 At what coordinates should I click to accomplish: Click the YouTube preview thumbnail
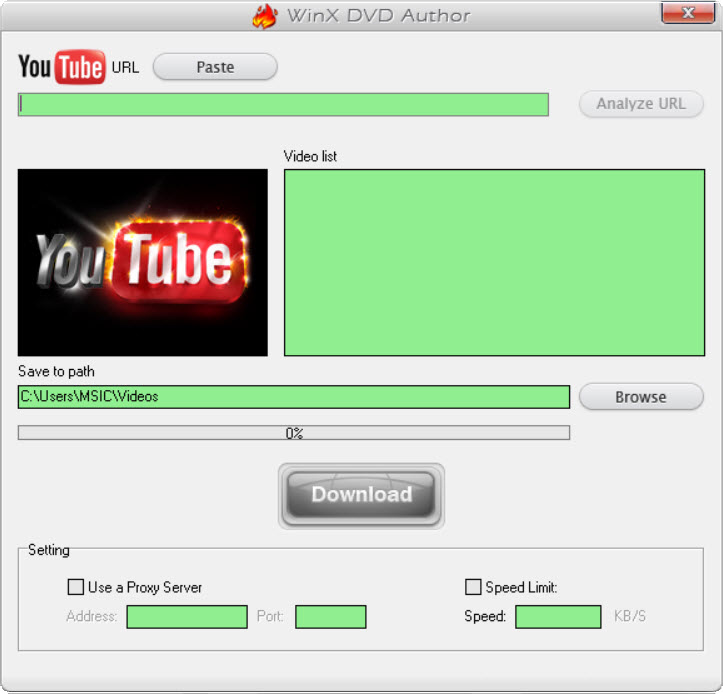tap(142, 262)
